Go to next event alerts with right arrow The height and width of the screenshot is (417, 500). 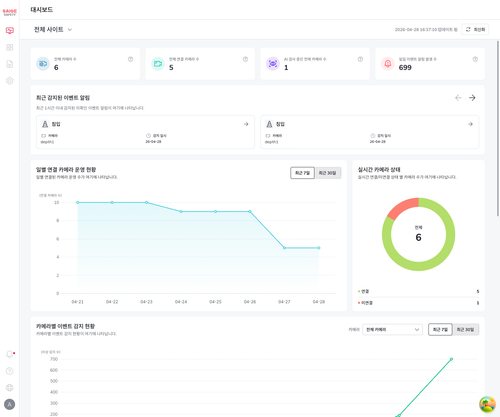point(472,98)
